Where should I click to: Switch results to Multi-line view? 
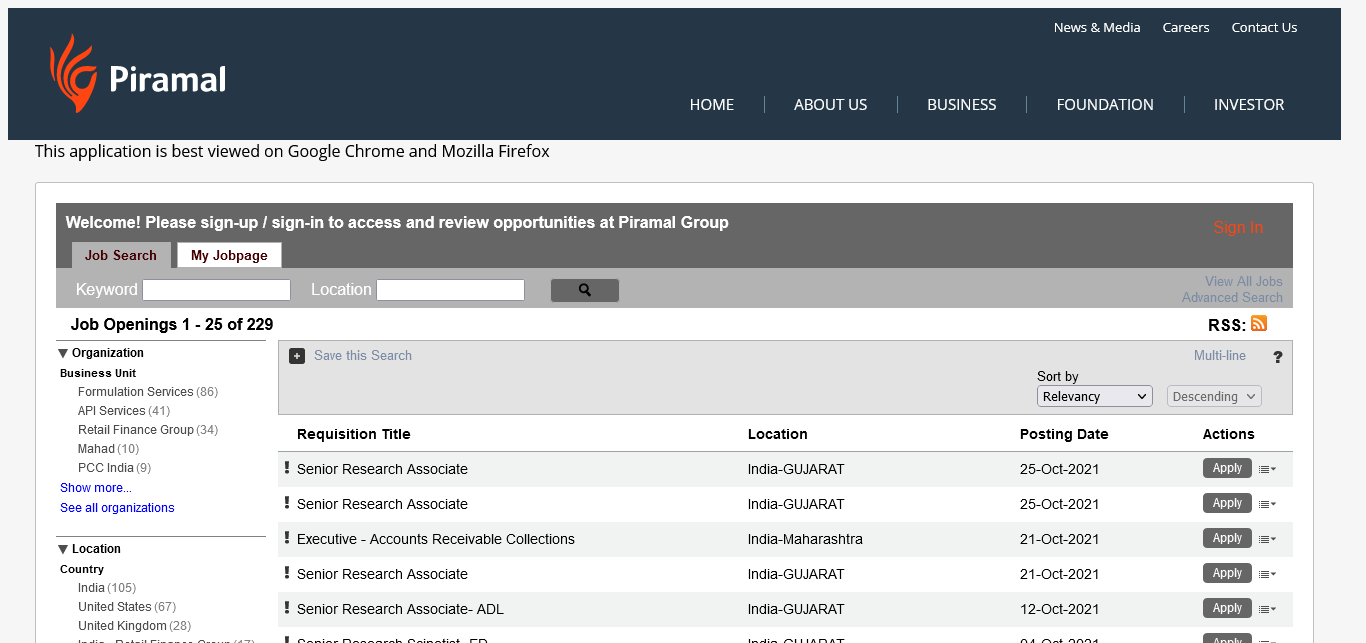click(x=1219, y=356)
